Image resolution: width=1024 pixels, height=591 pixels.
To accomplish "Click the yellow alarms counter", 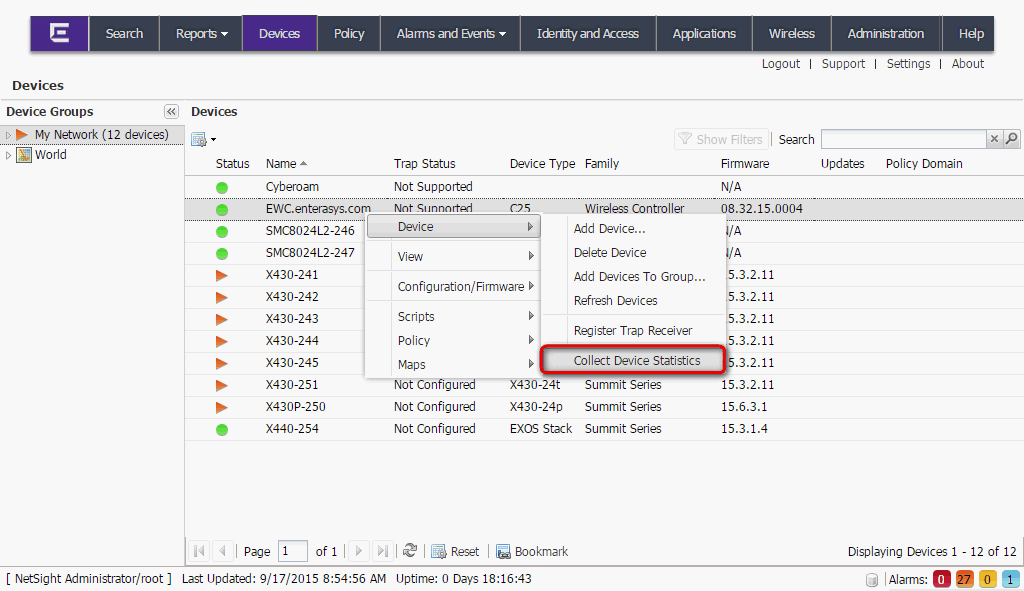I will click(x=987, y=579).
